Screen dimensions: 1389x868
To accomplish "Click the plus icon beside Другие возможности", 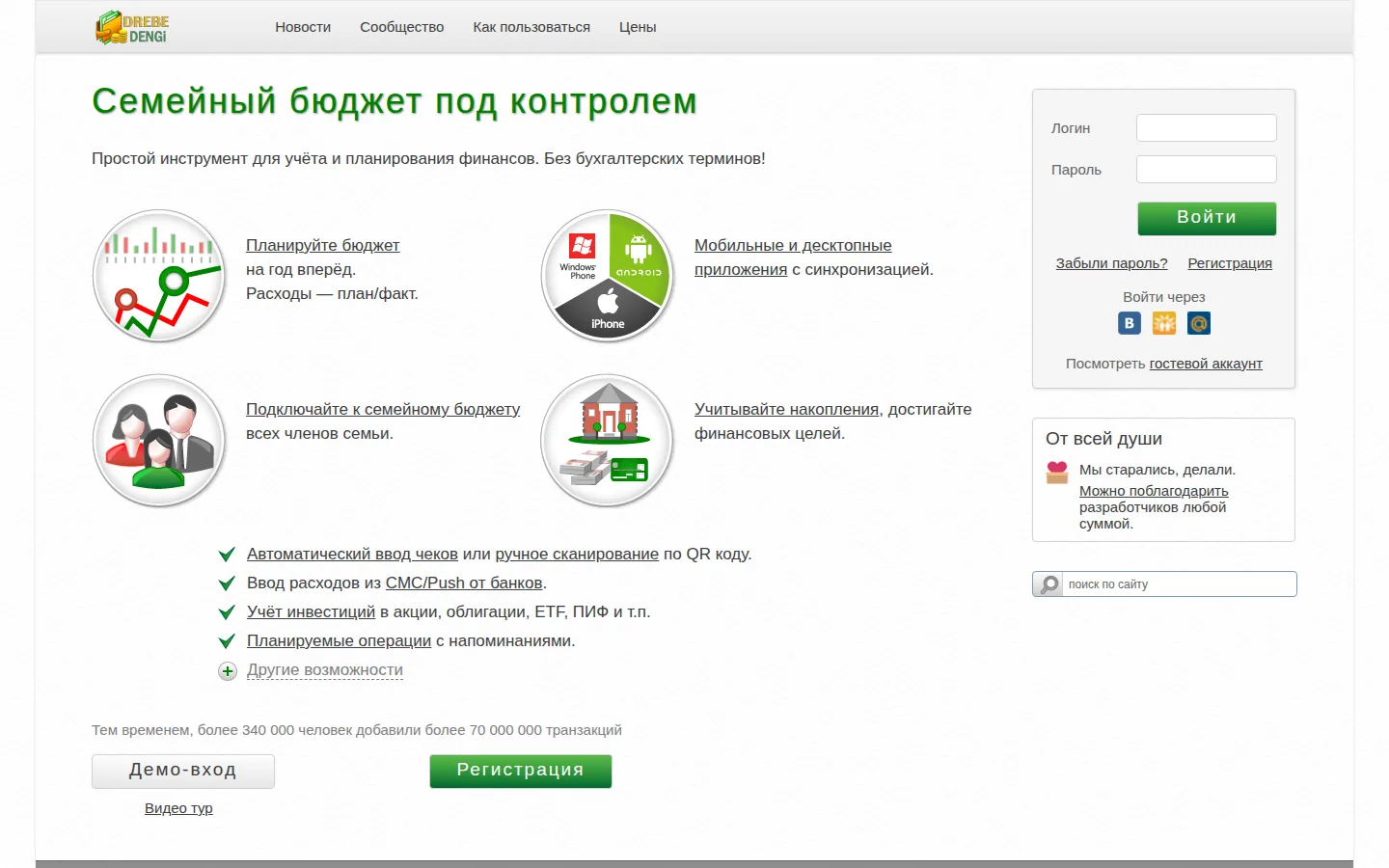I will [228, 671].
